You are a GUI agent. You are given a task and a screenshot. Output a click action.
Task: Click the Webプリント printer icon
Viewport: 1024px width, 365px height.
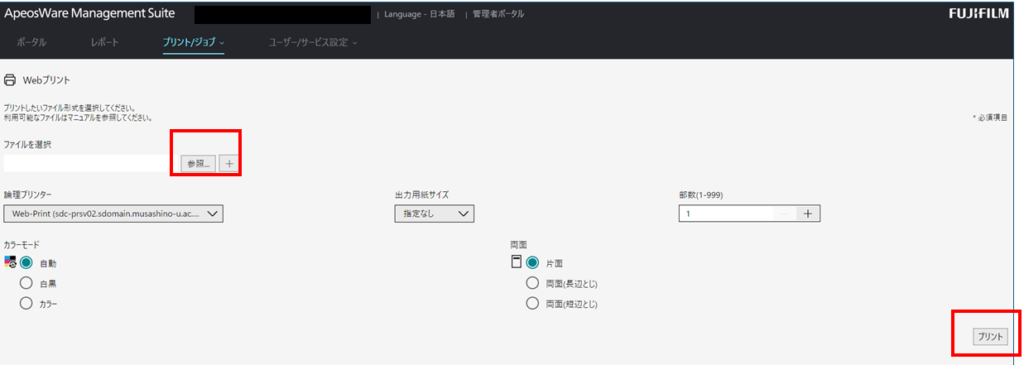(10, 80)
